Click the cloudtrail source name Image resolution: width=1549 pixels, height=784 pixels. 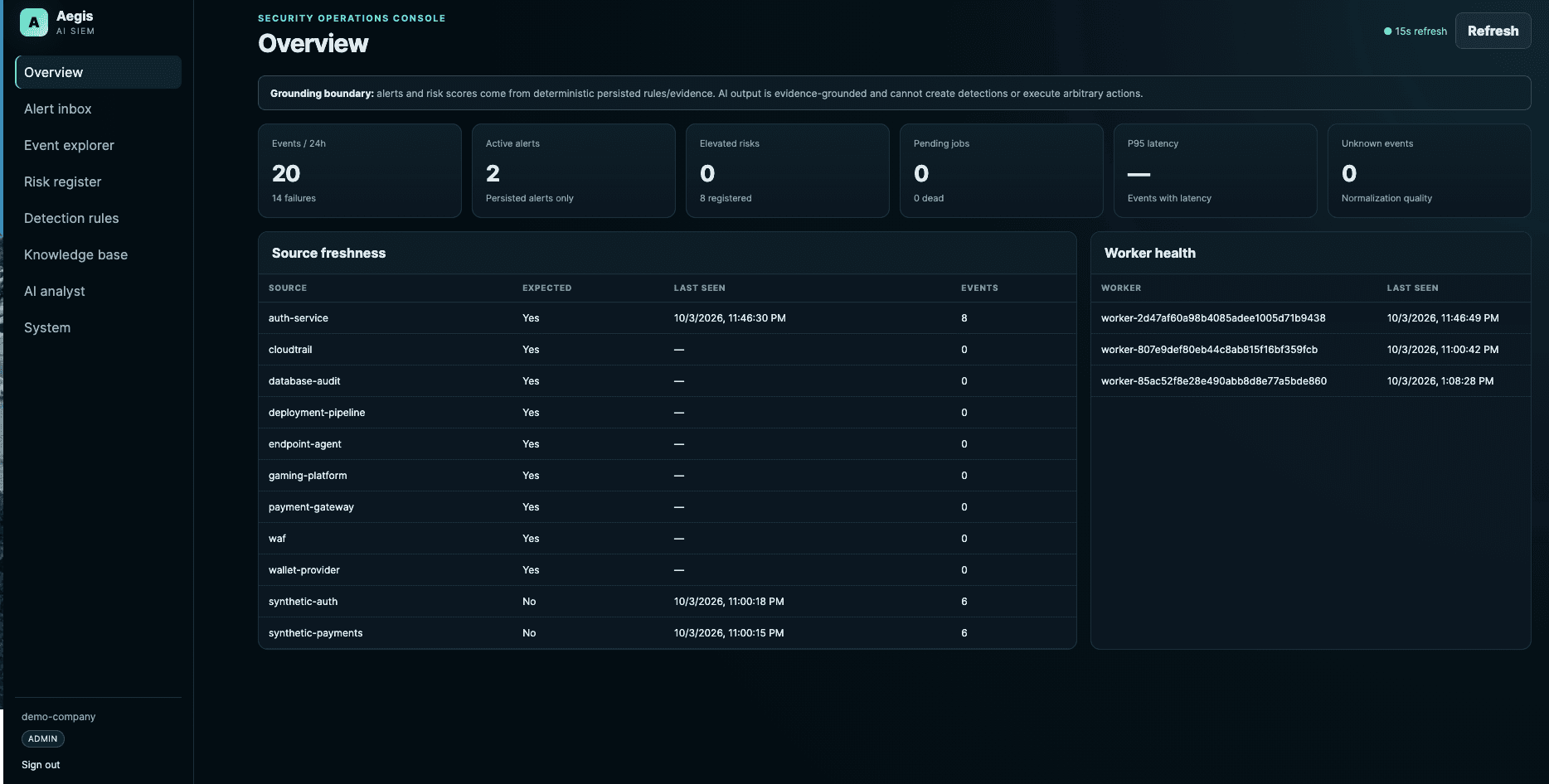point(290,350)
